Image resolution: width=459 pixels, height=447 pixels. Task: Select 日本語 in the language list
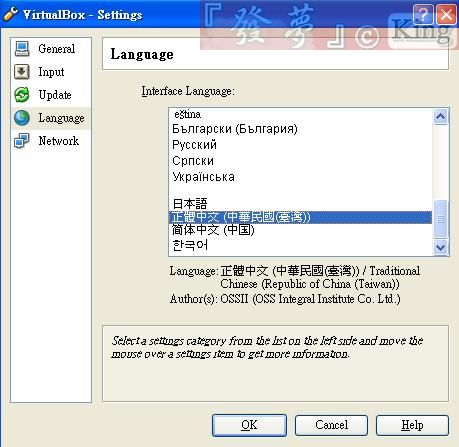300,203
